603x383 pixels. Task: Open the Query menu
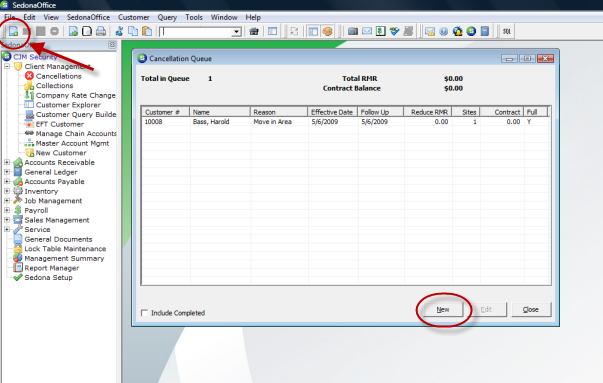[167, 17]
